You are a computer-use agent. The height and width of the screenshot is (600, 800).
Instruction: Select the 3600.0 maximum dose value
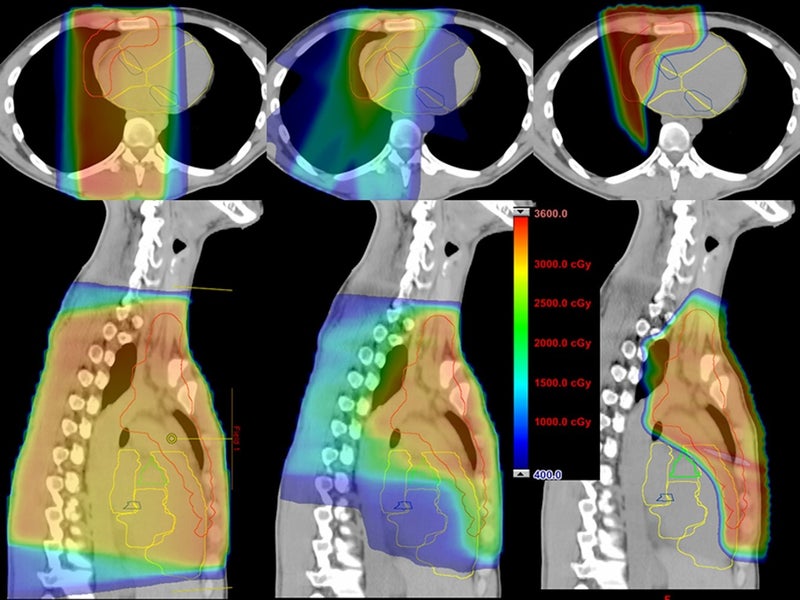[x=551, y=213]
